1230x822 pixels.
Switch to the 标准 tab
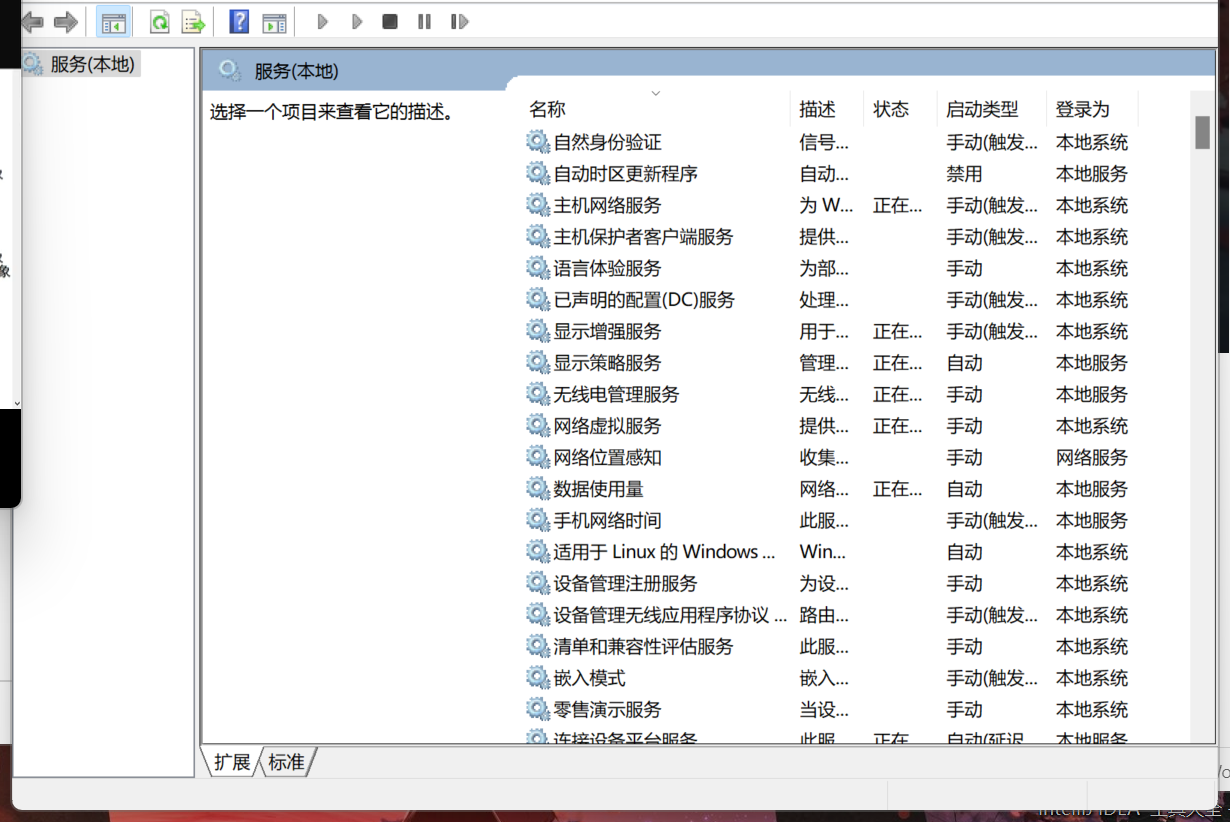pyautogui.click(x=286, y=762)
